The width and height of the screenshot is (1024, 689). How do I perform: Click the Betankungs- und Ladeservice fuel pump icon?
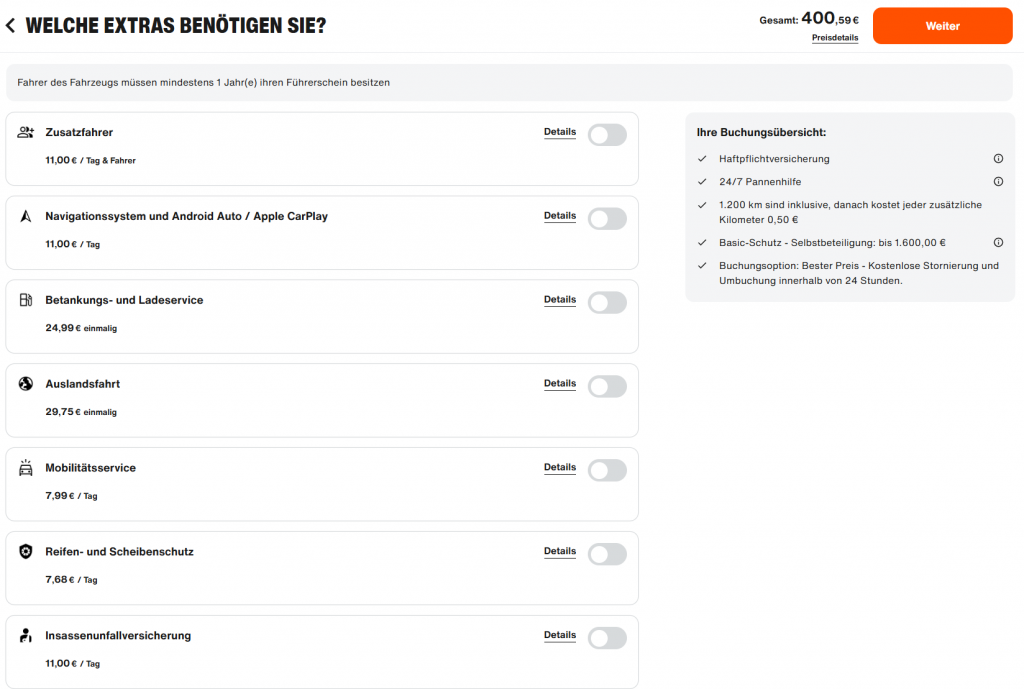click(26, 300)
